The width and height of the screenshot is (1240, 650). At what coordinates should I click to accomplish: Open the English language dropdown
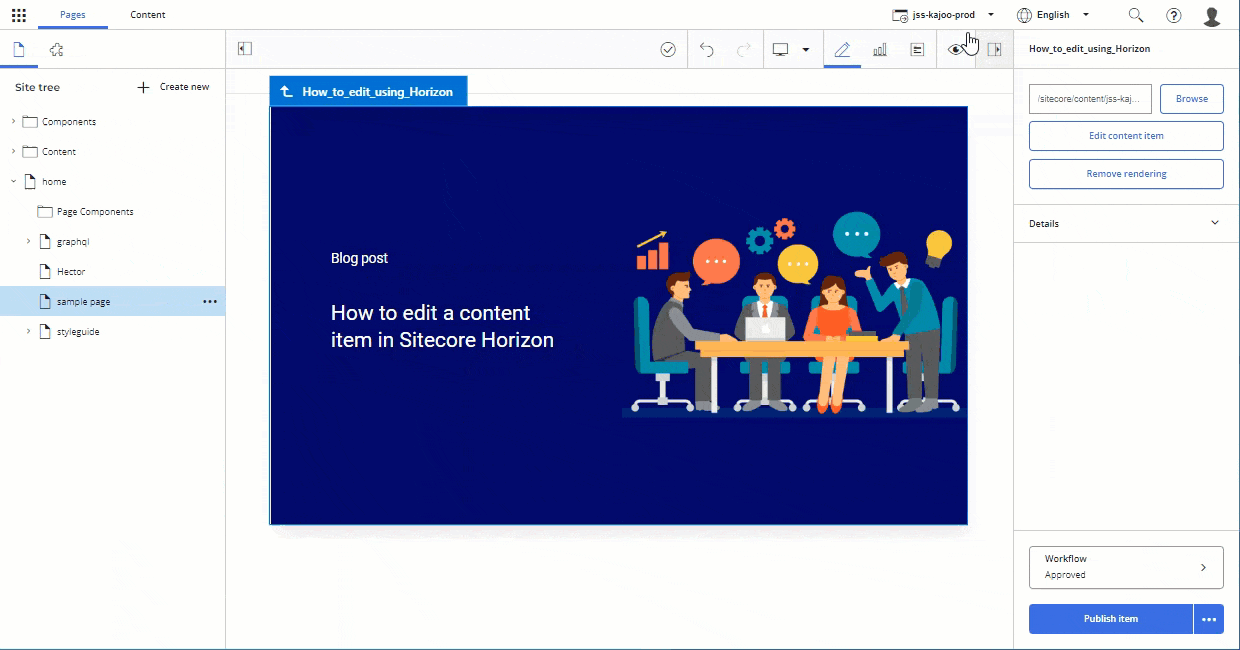coord(1053,15)
